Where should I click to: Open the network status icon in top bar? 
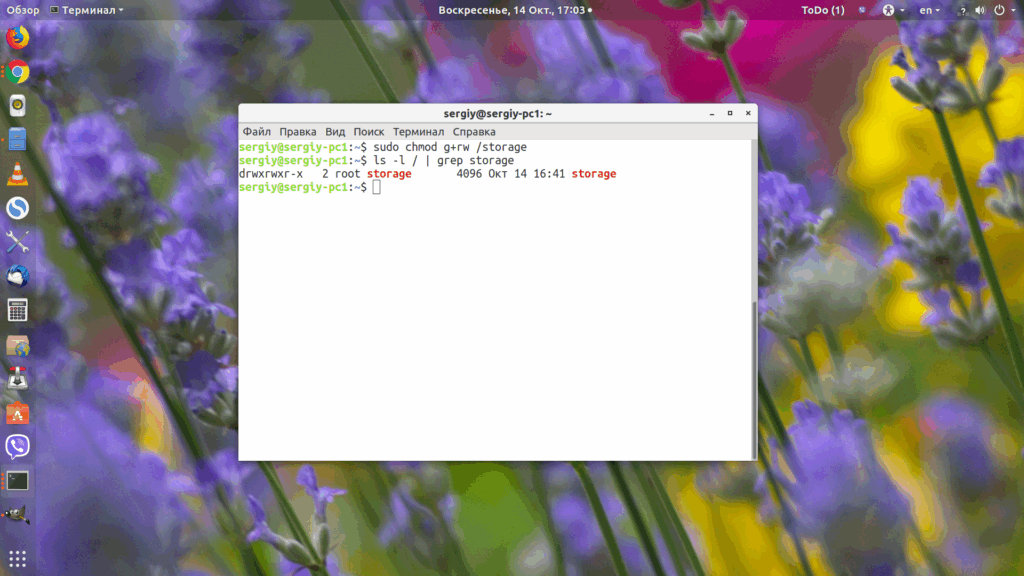[x=962, y=10]
